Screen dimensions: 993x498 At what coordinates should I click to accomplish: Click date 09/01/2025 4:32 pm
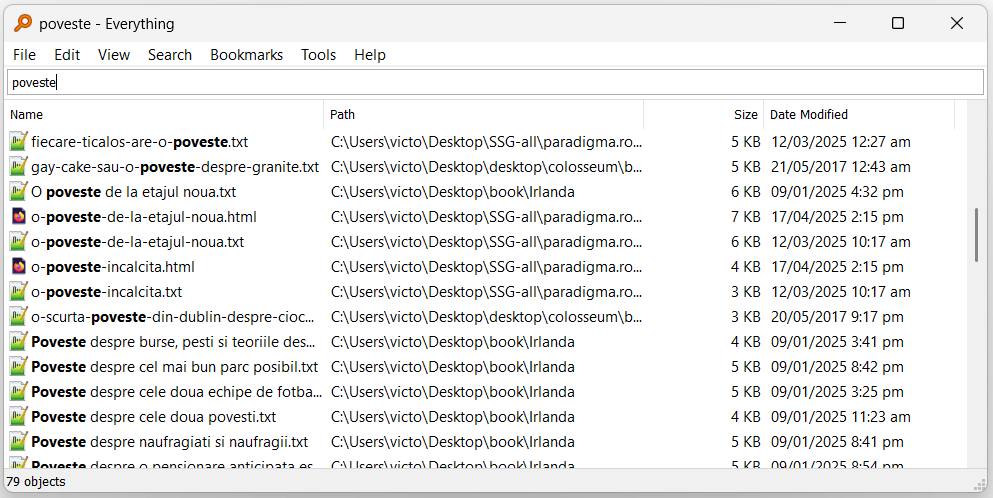[837, 192]
